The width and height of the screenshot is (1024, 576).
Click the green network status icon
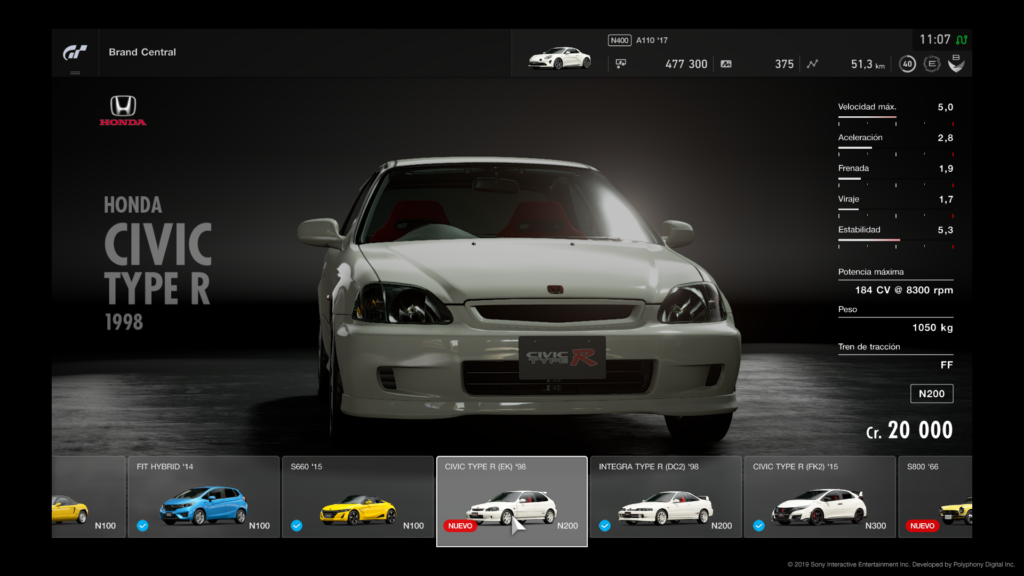(x=962, y=40)
